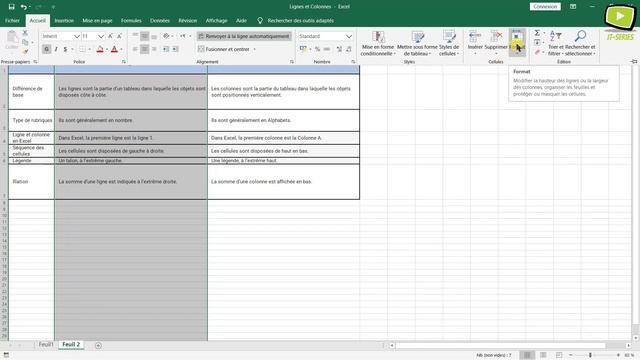The image size is (640, 360).
Task: Switch to the Données tab
Action: pos(160,20)
